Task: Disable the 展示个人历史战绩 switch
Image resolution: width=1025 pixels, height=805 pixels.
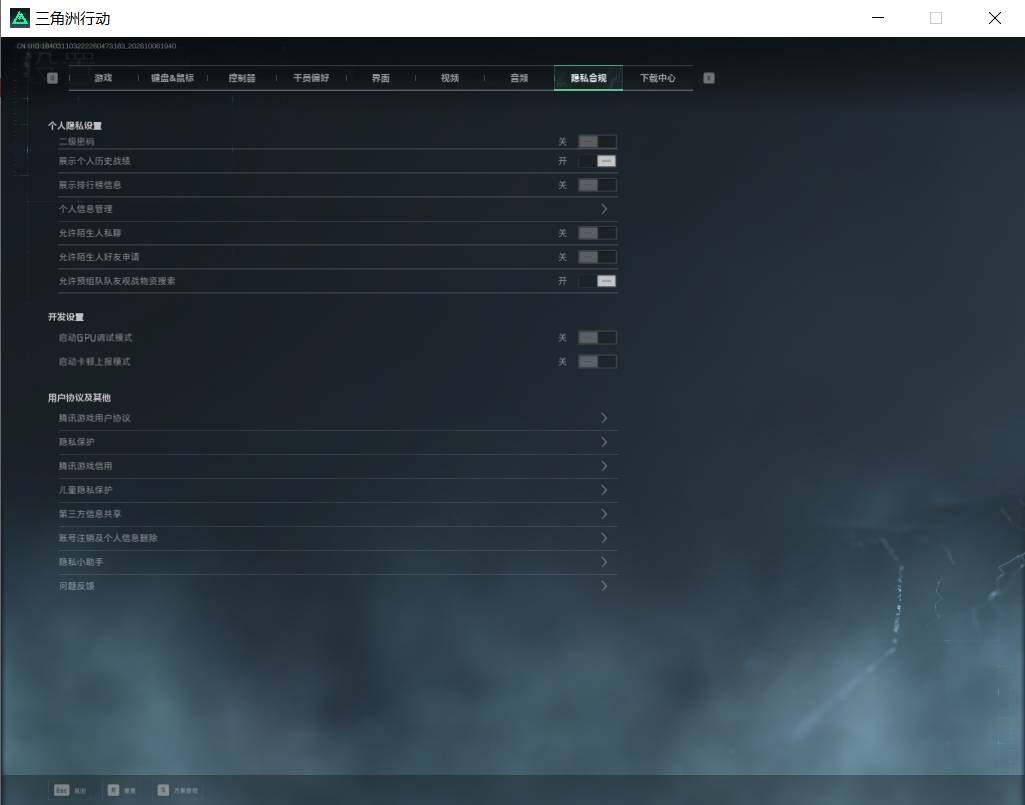Action: coord(597,161)
